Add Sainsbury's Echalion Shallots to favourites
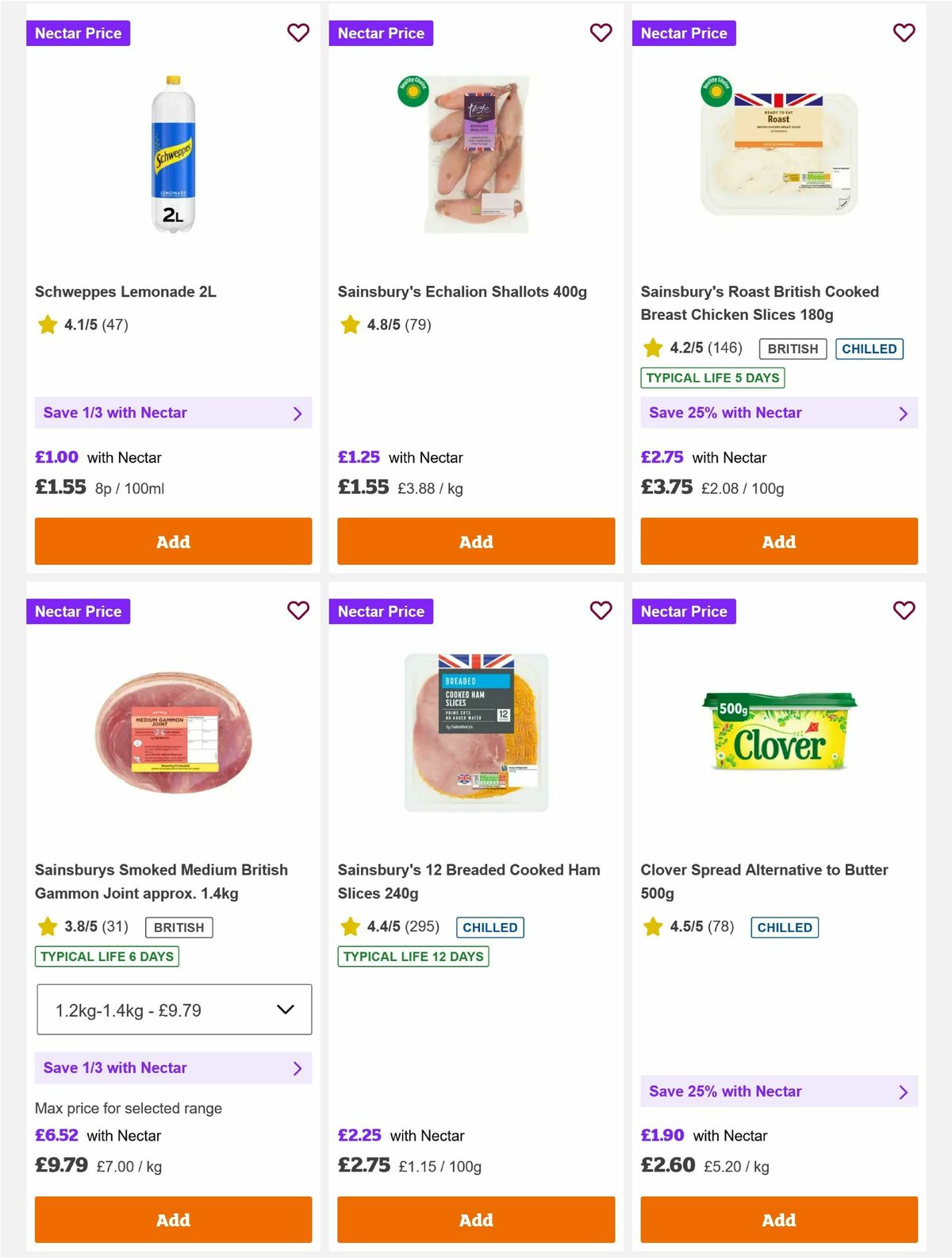Image resolution: width=952 pixels, height=1258 pixels. [x=601, y=33]
